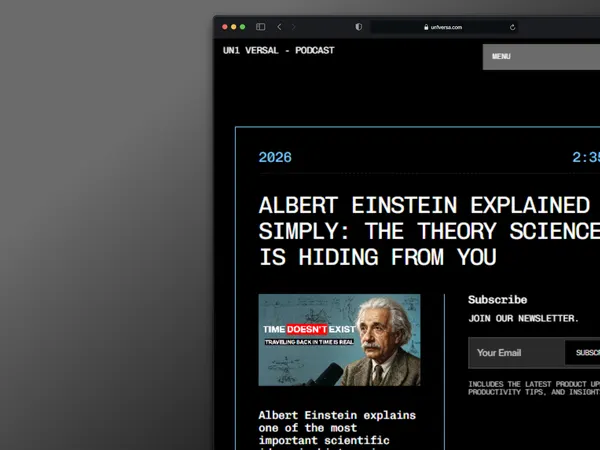Click the INCLUDES THE LATEST PRODUCT fine print
Viewport: 600px width, 450px height.
(534, 388)
